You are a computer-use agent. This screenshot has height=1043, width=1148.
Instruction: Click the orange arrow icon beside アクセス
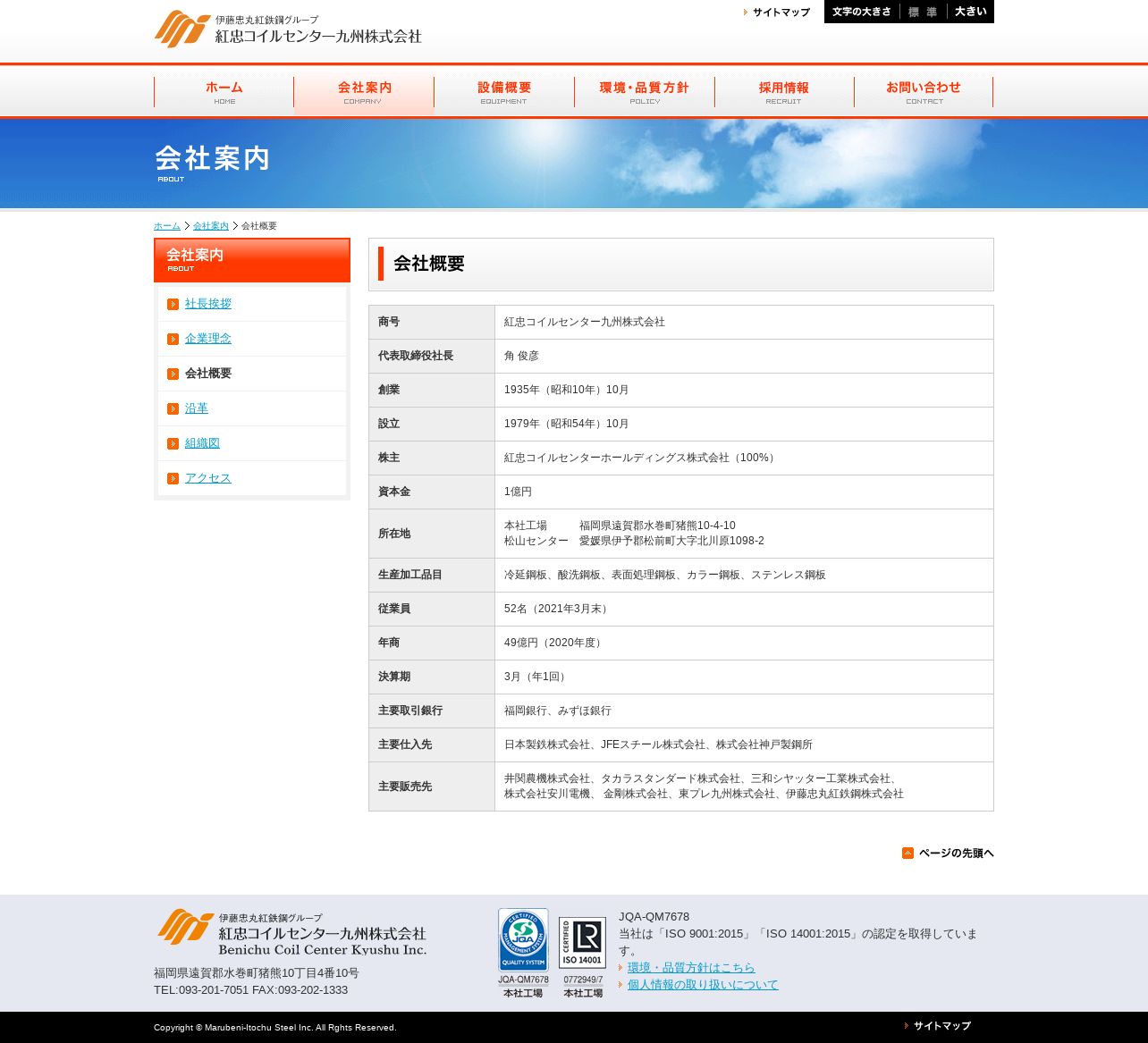pos(173,478)
